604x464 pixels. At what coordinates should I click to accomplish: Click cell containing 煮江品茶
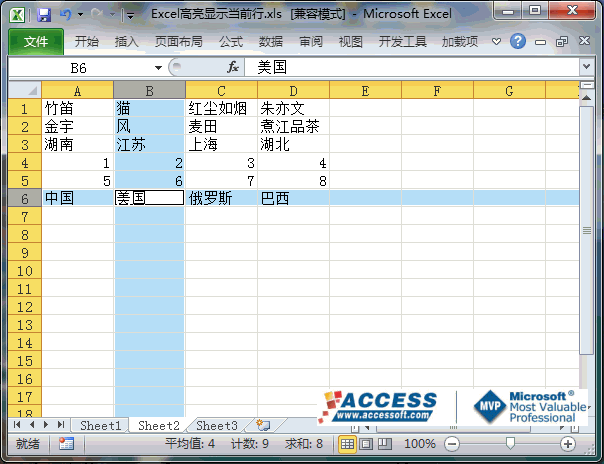pyautogui.click(x=293, y=126)
